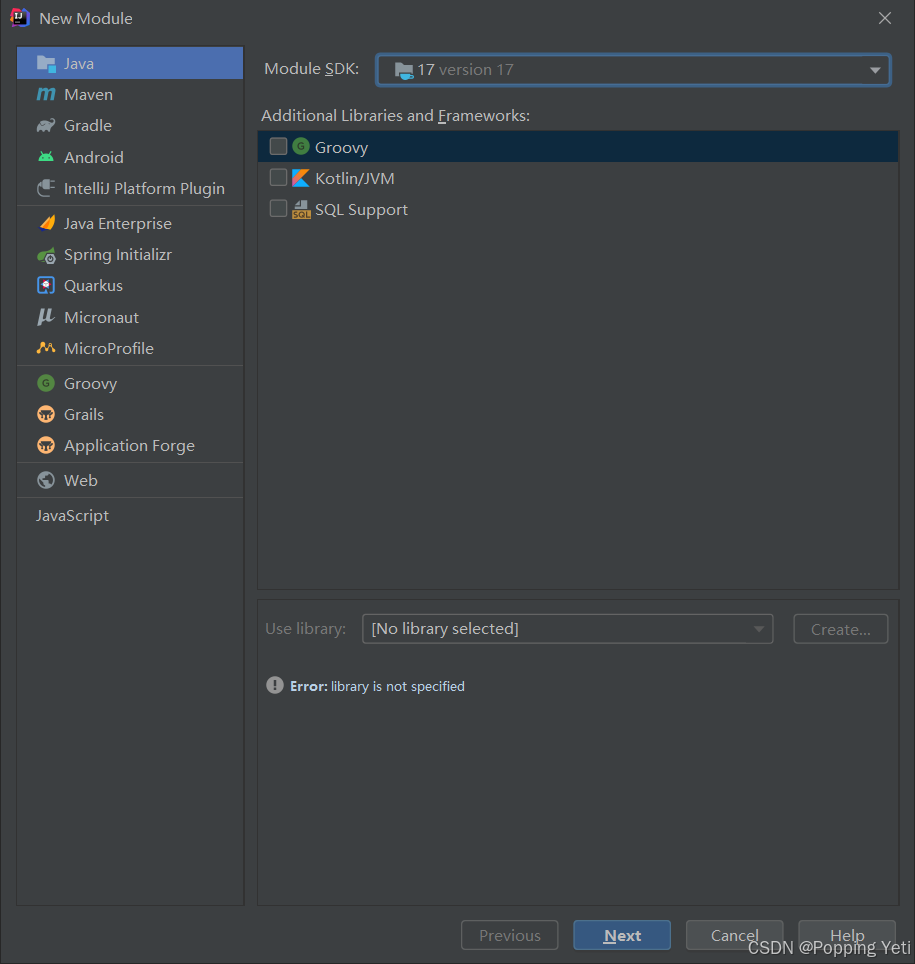Select the SQL Support label text
Image resolution: width=915 pixels, height=964 pixels.
pyautogui.click(x=362, y=210)
